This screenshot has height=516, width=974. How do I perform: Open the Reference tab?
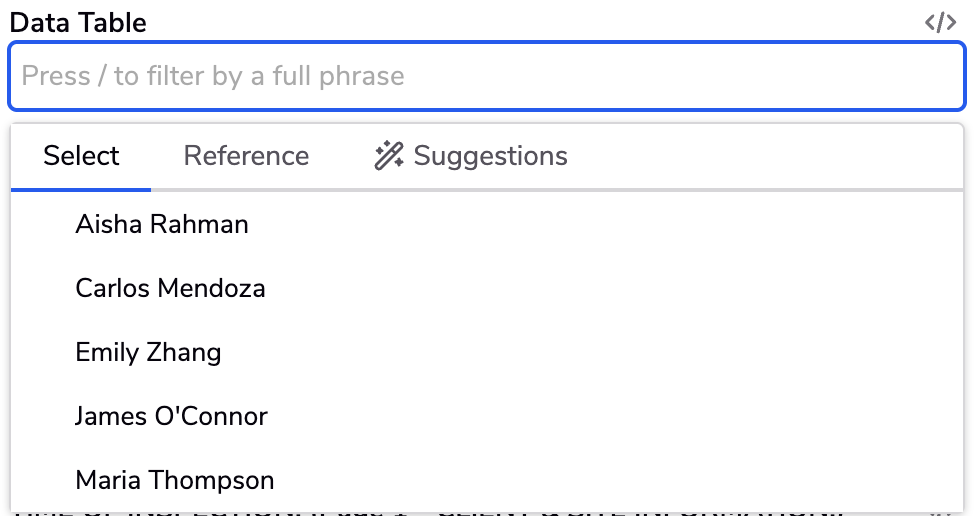[246, 156]
